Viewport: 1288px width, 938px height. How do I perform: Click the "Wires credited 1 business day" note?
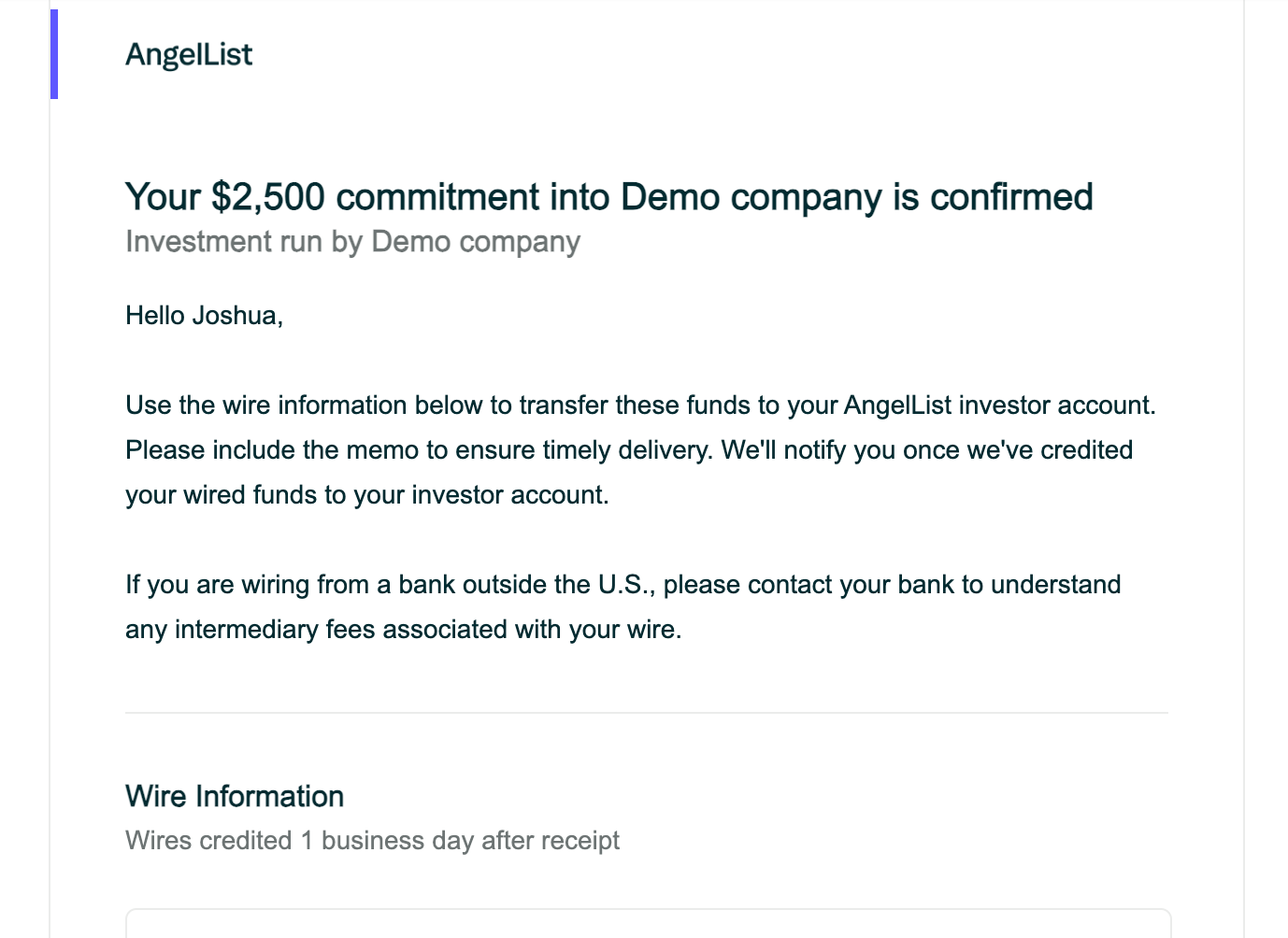pos(372,841)
